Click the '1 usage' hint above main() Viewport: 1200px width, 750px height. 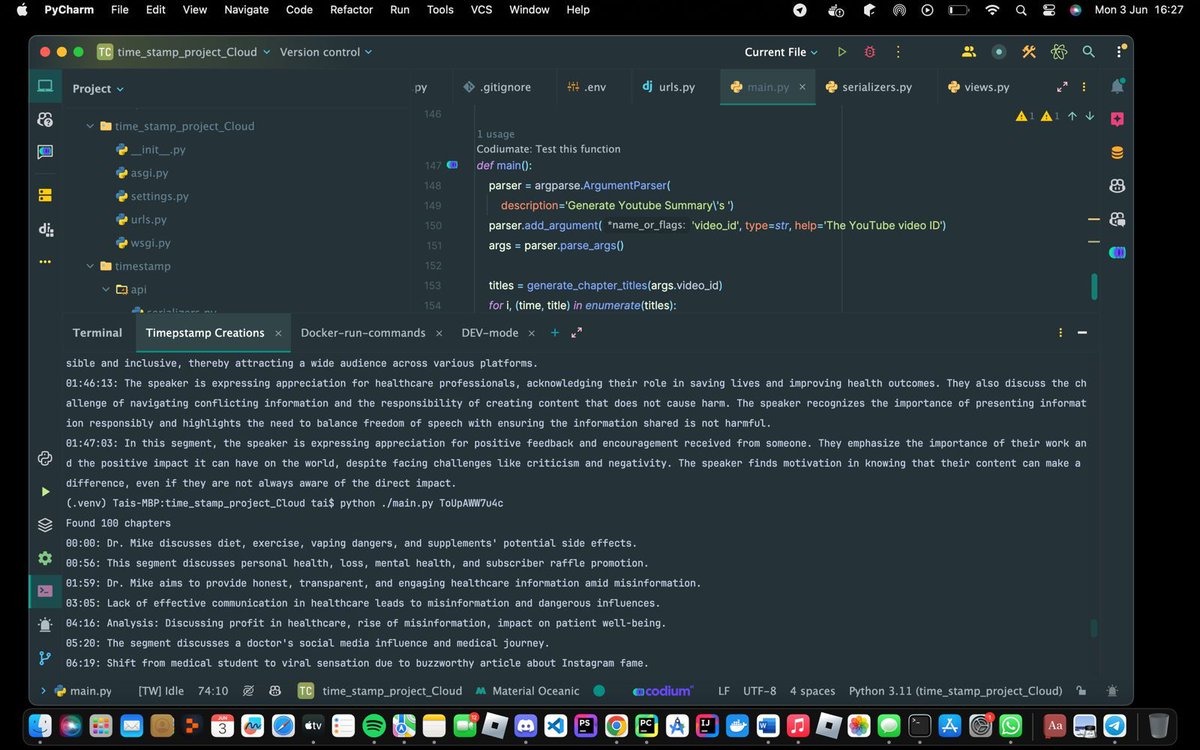point(492,133)
